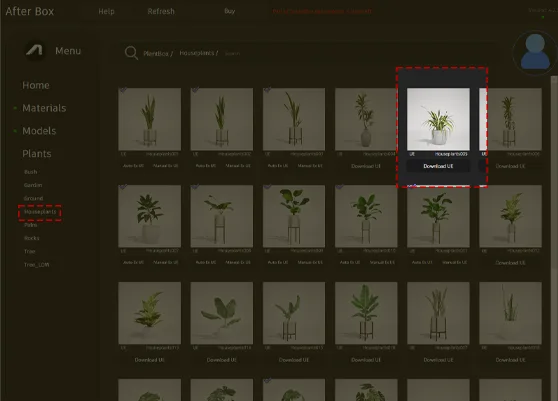Open the Houseplants003 thumbnail

coord(294,119)
